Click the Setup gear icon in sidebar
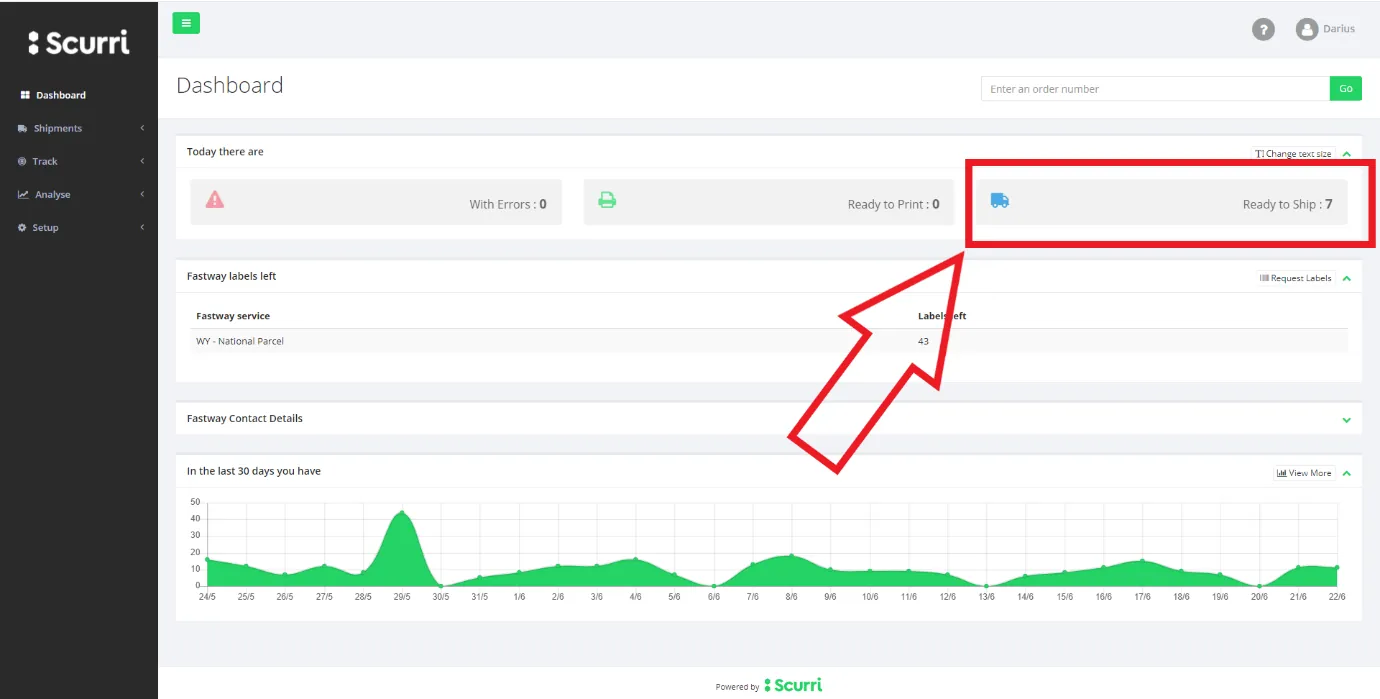 pos(22,227)
